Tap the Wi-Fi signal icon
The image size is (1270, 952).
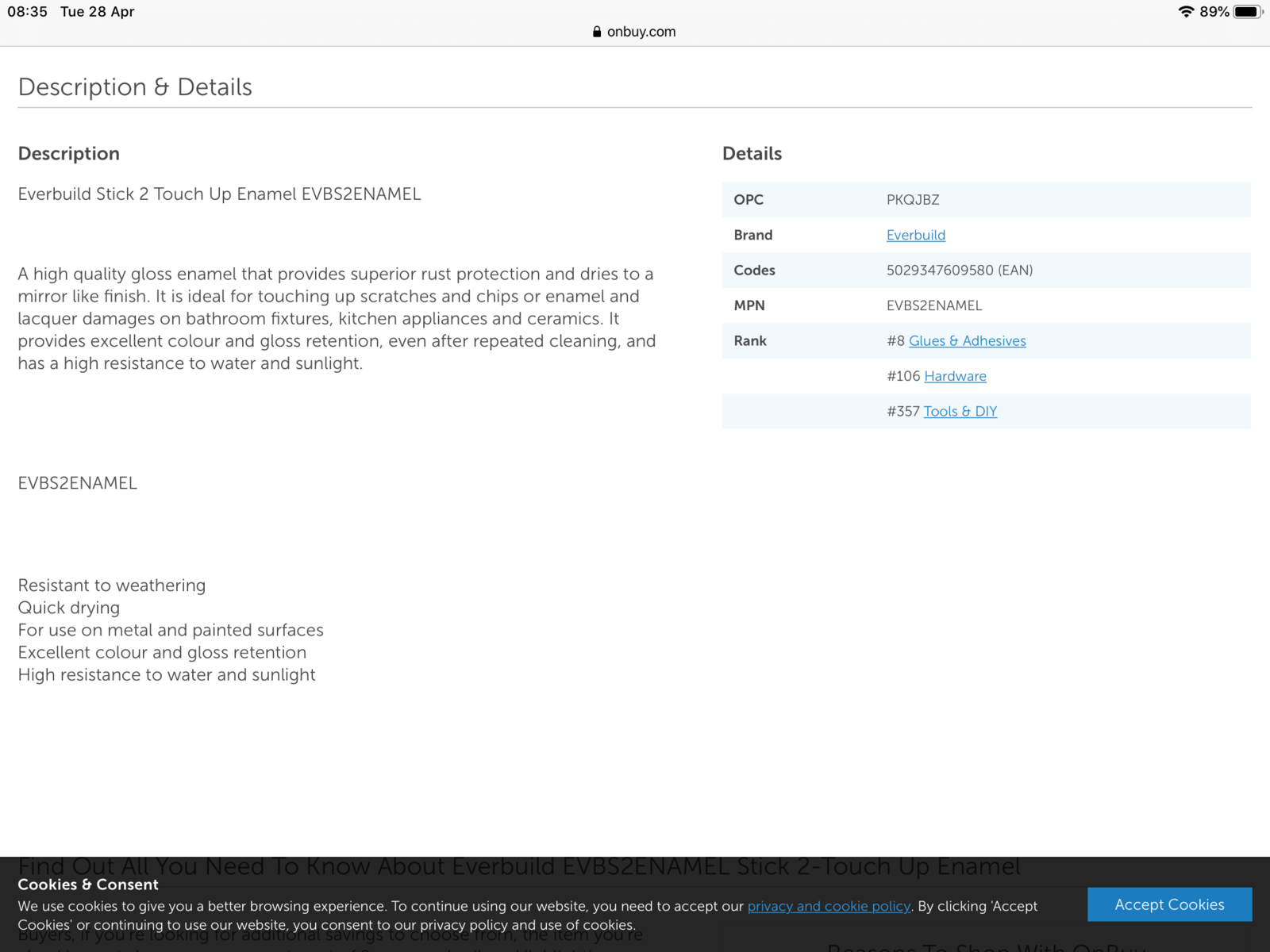(1186, 12)
